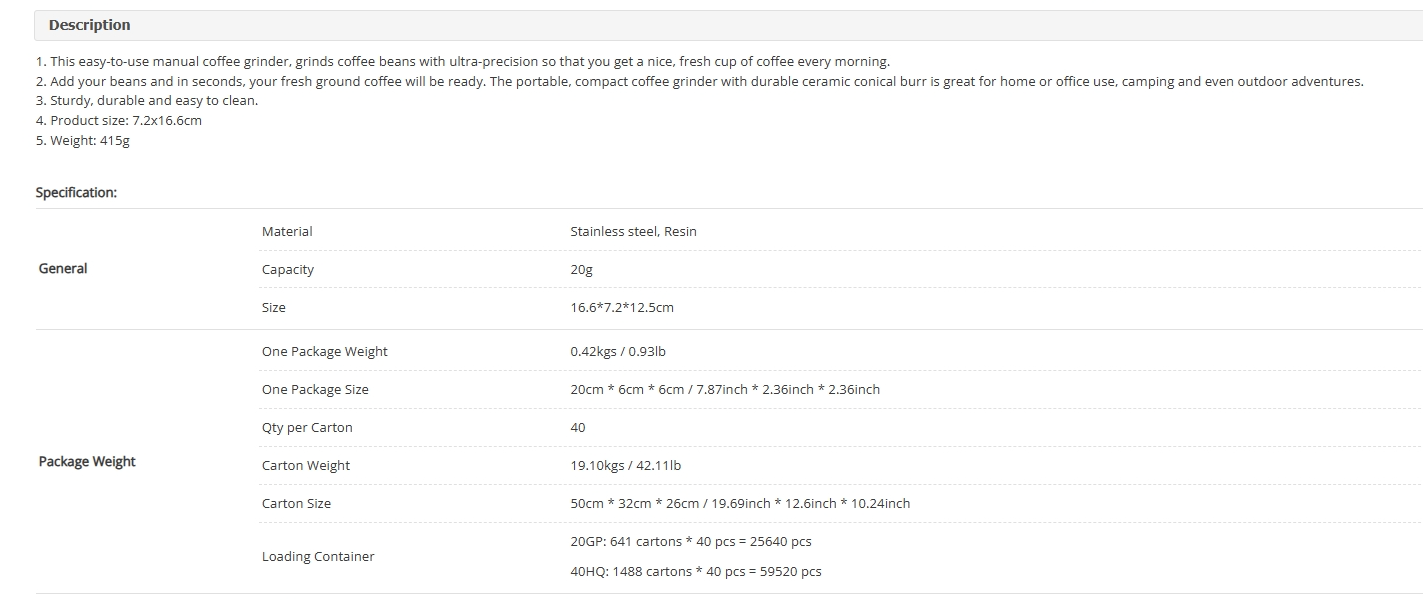This screenshot has width=1423, height=600.
Task: Select the Specification heading
Action: 76,192
